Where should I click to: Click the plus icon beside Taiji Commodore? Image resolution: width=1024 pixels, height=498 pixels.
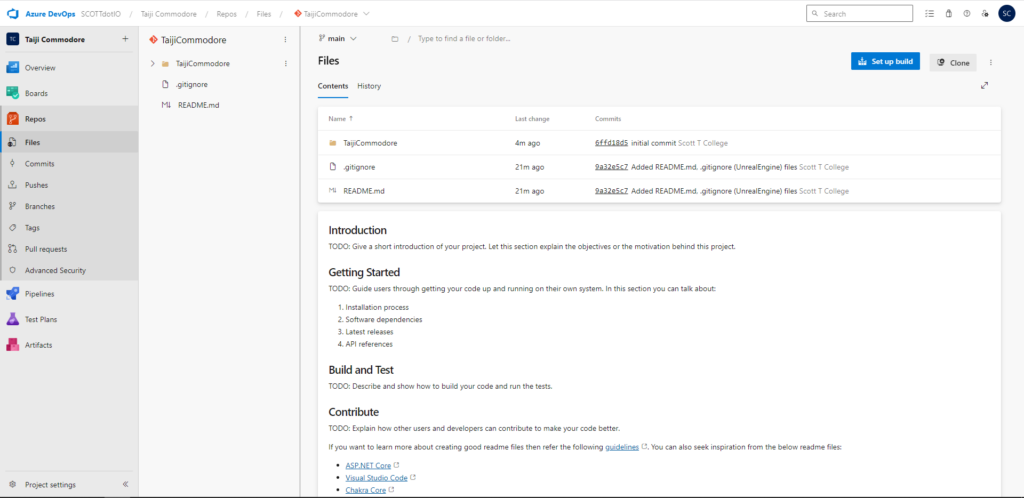[x=125, y=39]
